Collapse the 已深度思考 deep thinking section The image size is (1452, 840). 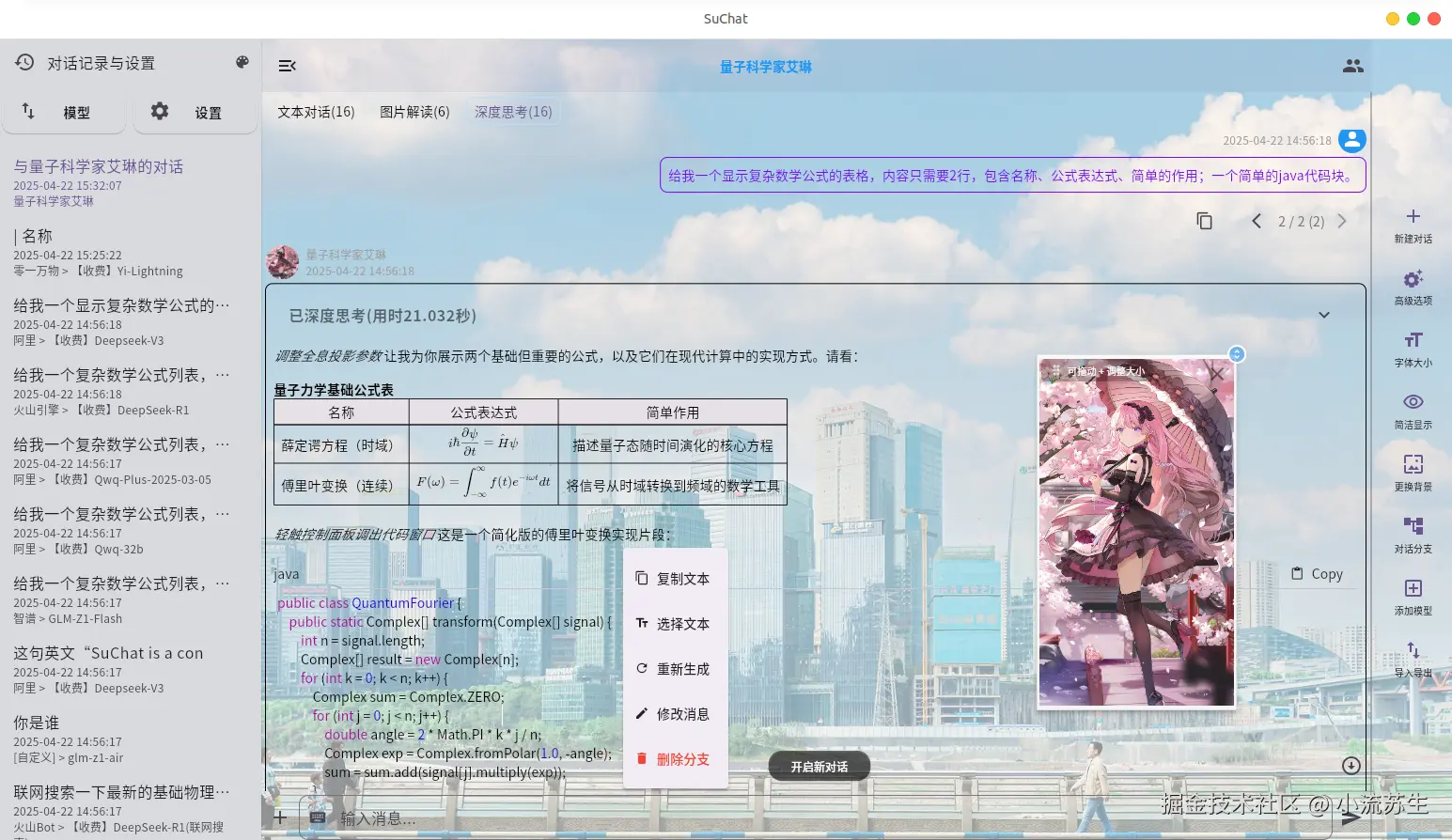tap(1324, 315)
